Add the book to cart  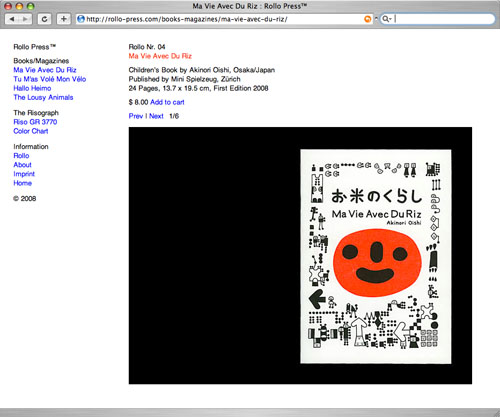point(167,102)
